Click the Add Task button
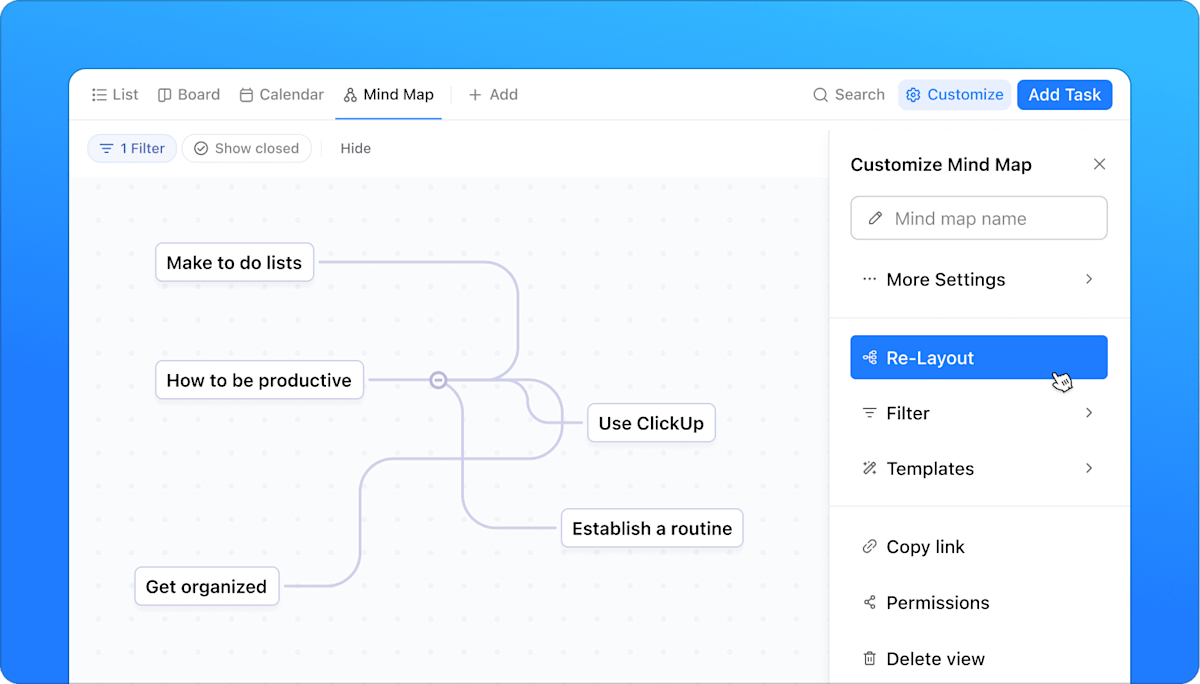Image resolution: width=1200 pixels, height=684 pixels. pos(1064,94)
